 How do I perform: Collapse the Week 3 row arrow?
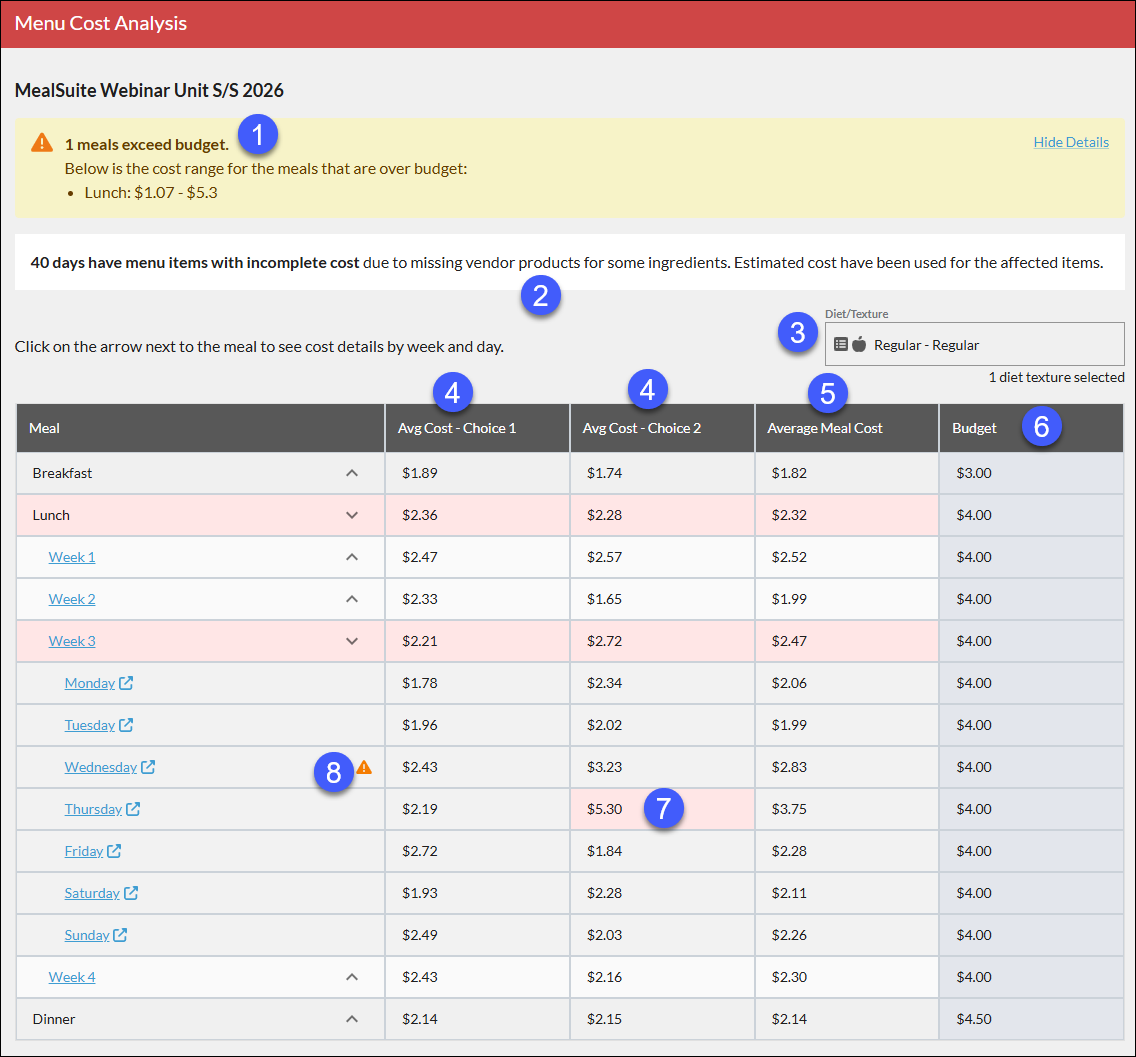click(x=352, y=641)
